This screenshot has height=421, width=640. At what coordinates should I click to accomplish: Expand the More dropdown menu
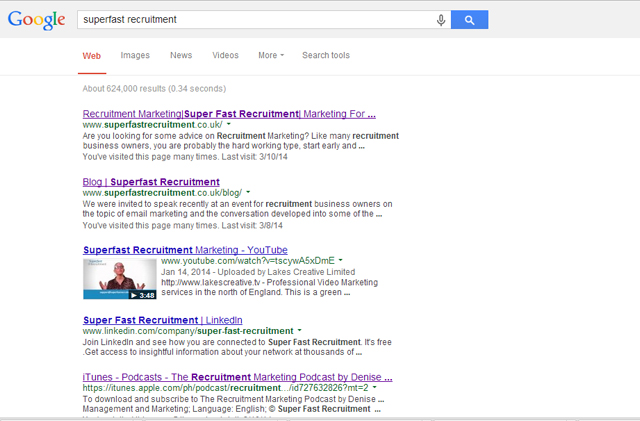[x=271, y=55]
